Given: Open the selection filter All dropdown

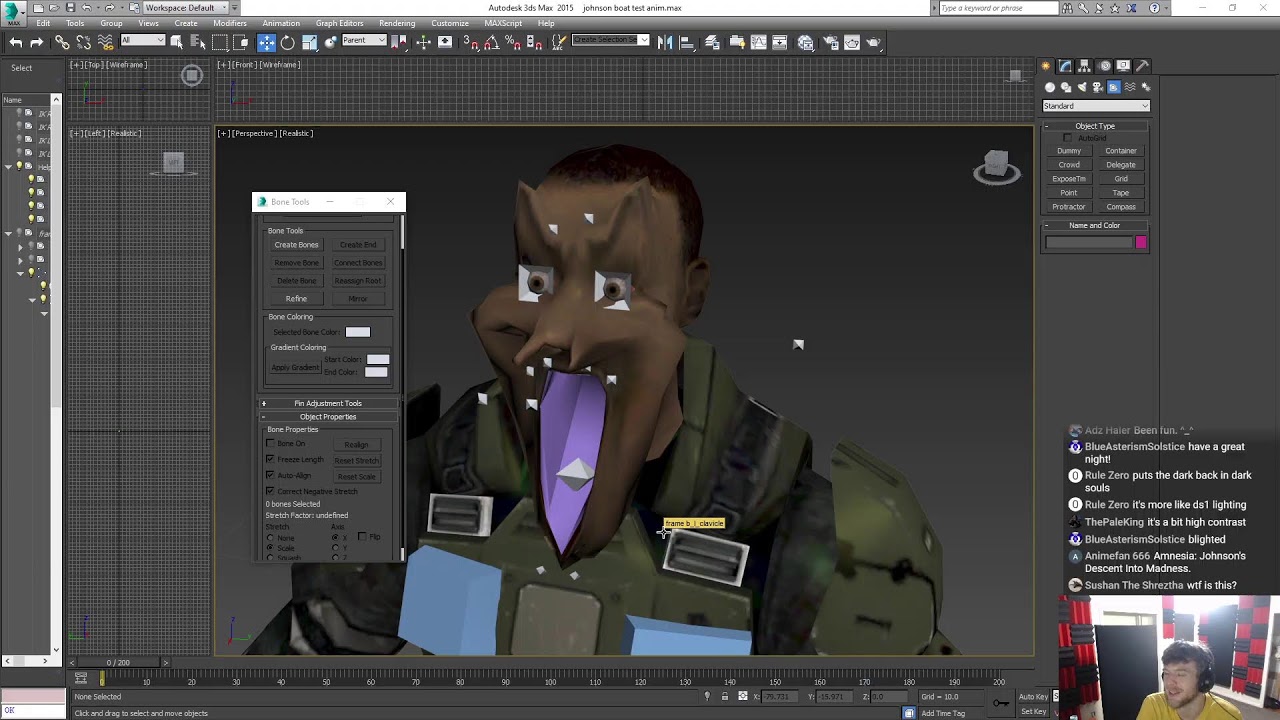Looking at the screenshot, I should (x=143, y=41).
